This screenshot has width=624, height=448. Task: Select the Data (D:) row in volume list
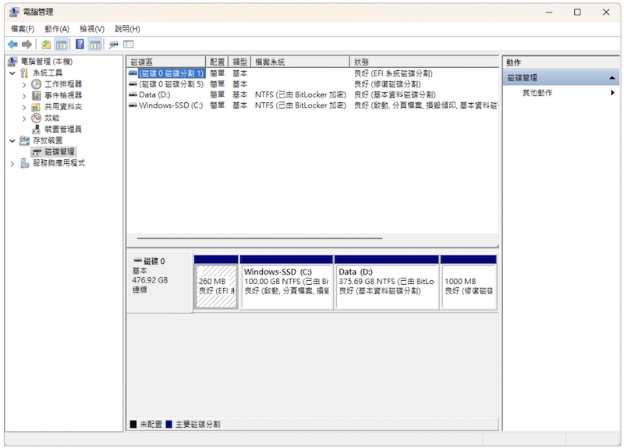point(155,95)
